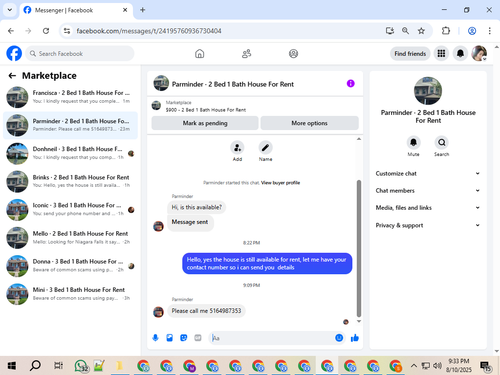
Task: Open Chrome zoom magnifier icon
Action: (405, 31)
